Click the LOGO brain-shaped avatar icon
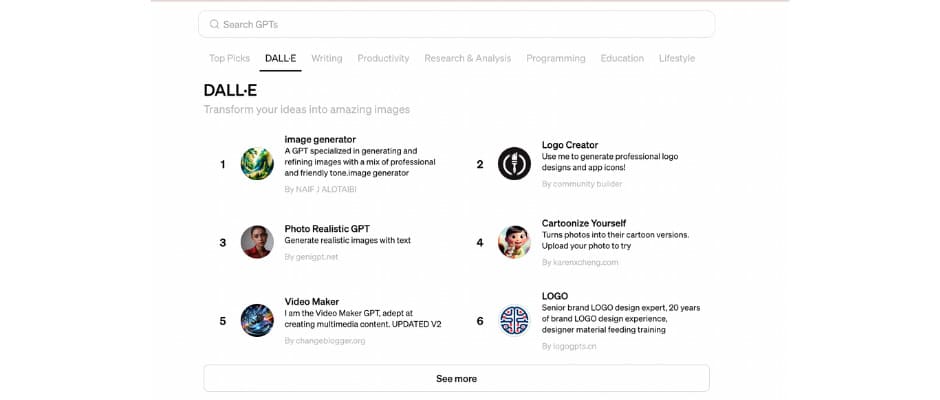Image resolution: width=940 pixels, height=400 pixels. [x=514, y=321]
